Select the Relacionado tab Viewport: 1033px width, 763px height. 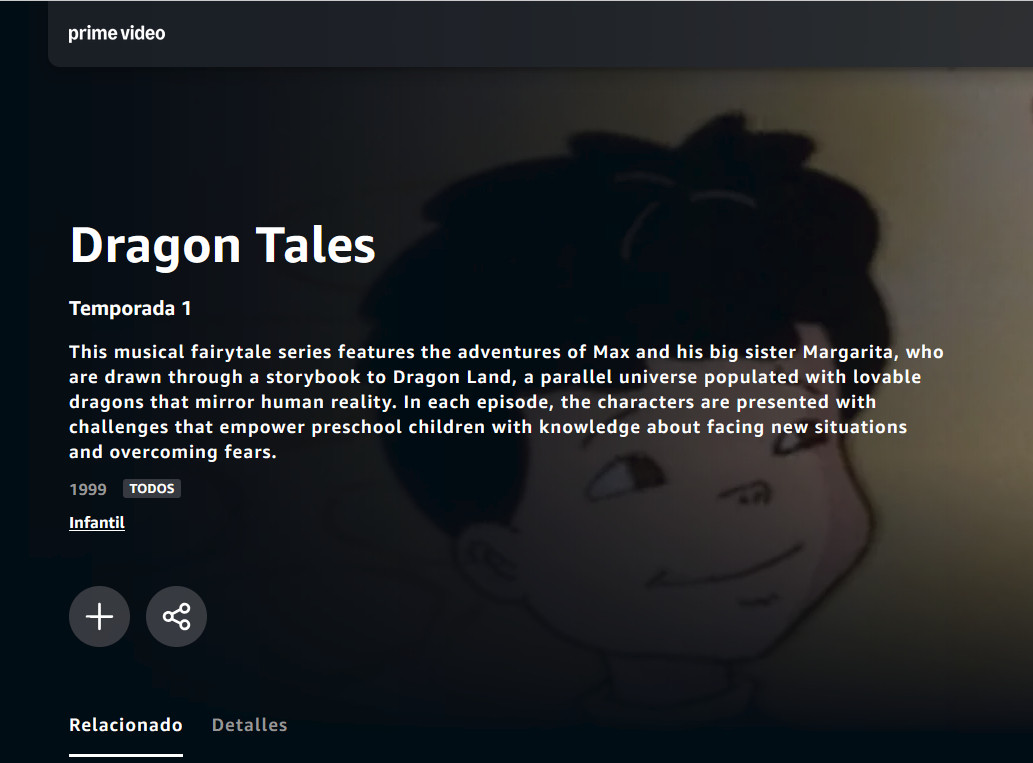pos(126,725)
